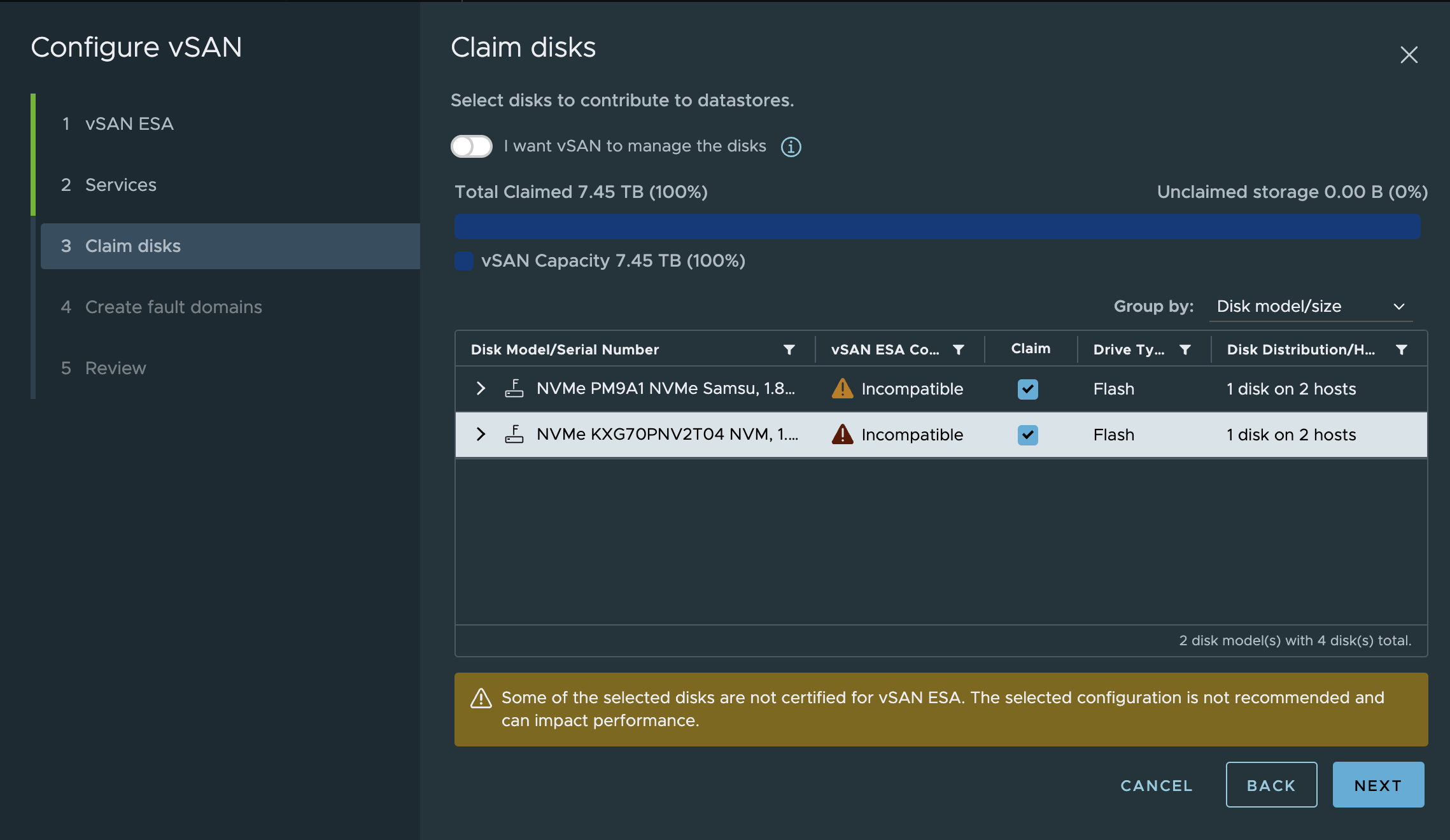This screenshot has height=840, width=1450.
Task: Disable Claim checkbox for NVMe KXG70PNV2T04 disk
Action: [1028, 433]
